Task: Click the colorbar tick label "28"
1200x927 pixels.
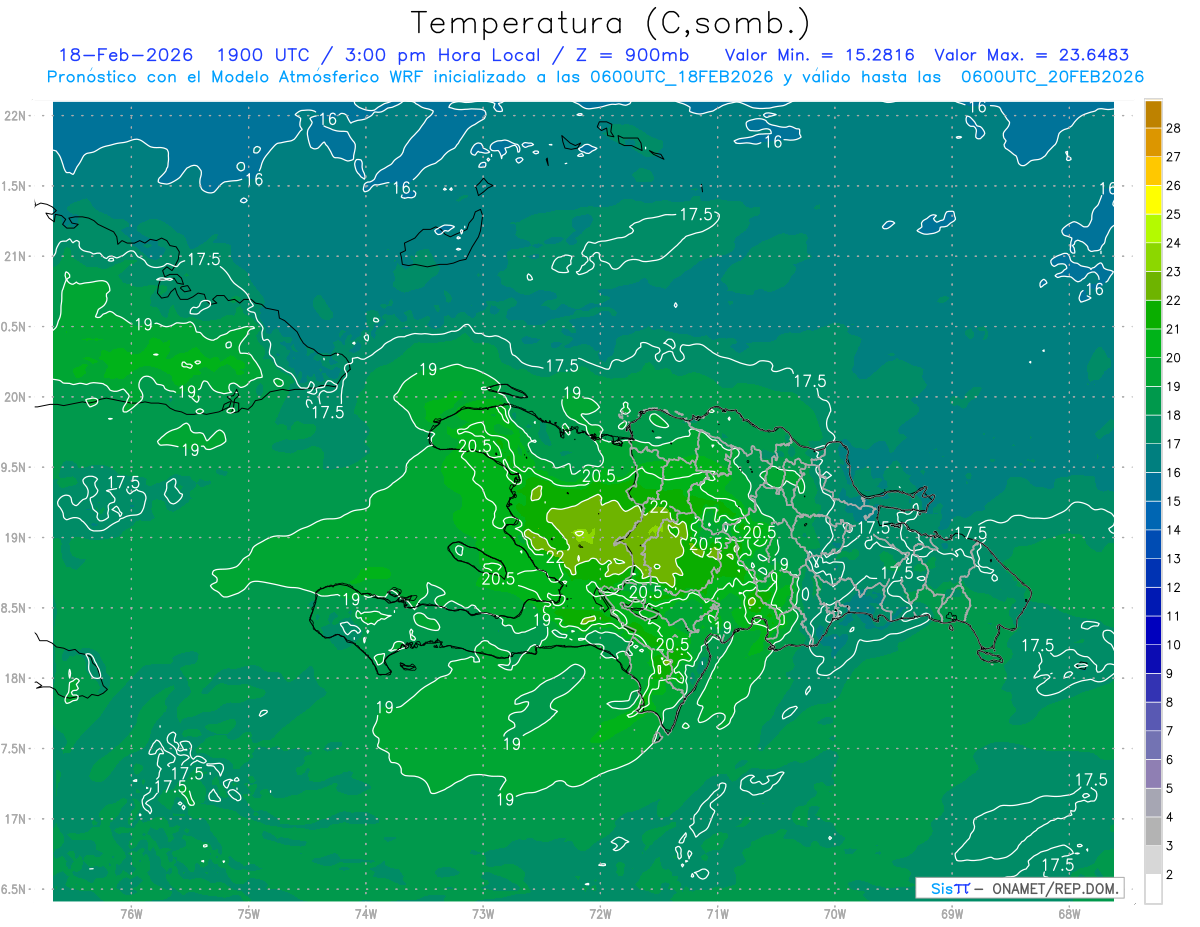Action: click(x=1174, y=128)
